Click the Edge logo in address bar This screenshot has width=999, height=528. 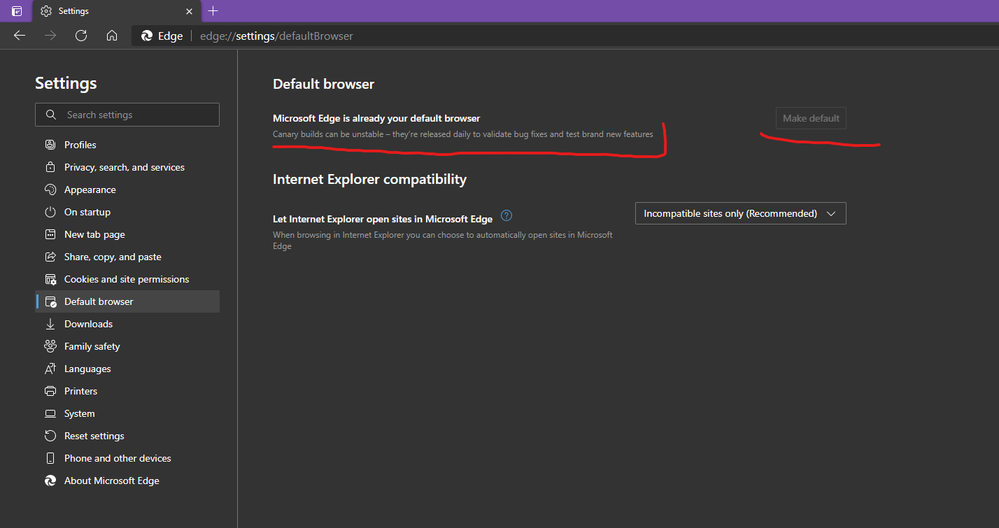pyautogui.click(x=147, y=36)
